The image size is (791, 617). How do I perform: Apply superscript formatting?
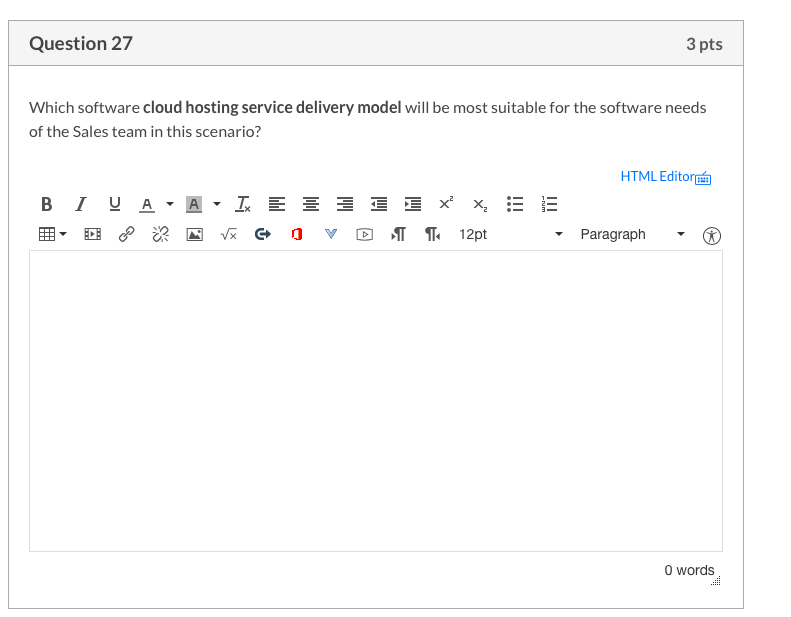click(x=446, y=203)
